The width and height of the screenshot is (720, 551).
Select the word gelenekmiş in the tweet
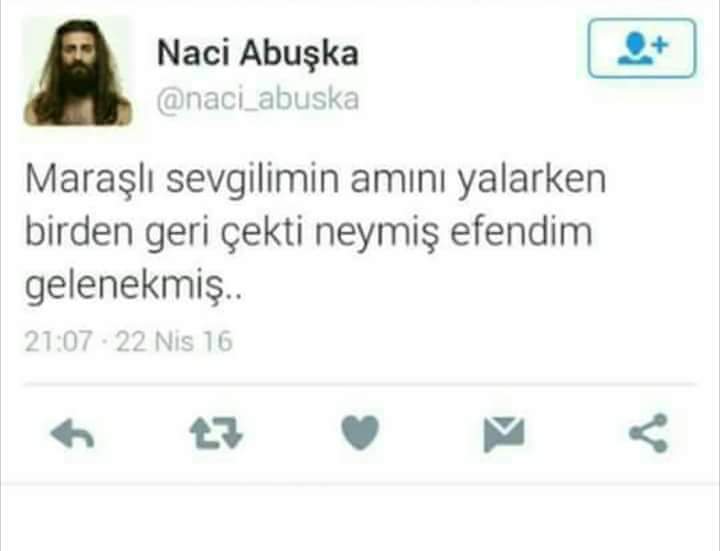(124, 287)
